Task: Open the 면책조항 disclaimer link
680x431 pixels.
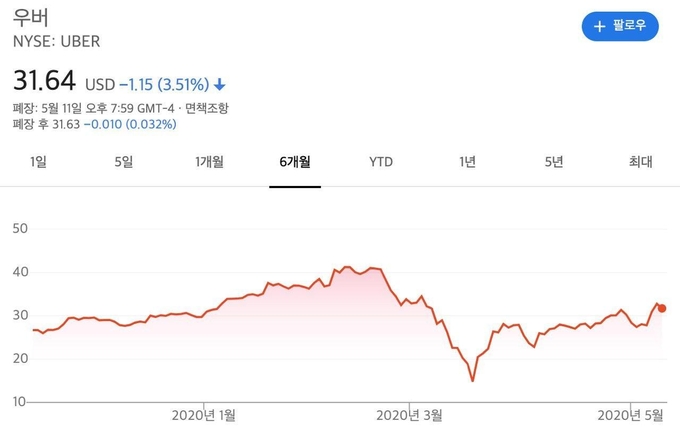Action: click(206, 108)
